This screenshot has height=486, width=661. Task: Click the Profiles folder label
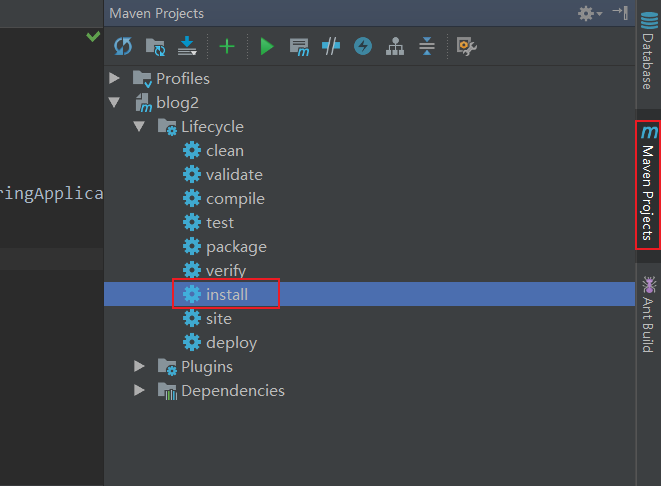[183, 79]
